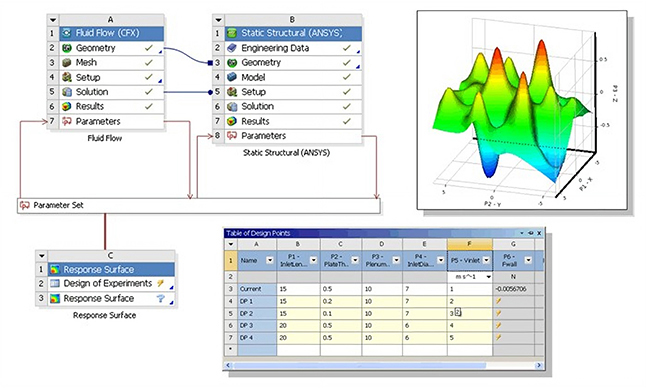Open the Engineering Data cell icon
This screenshot has width=646, height=388.
pos(232,48)
